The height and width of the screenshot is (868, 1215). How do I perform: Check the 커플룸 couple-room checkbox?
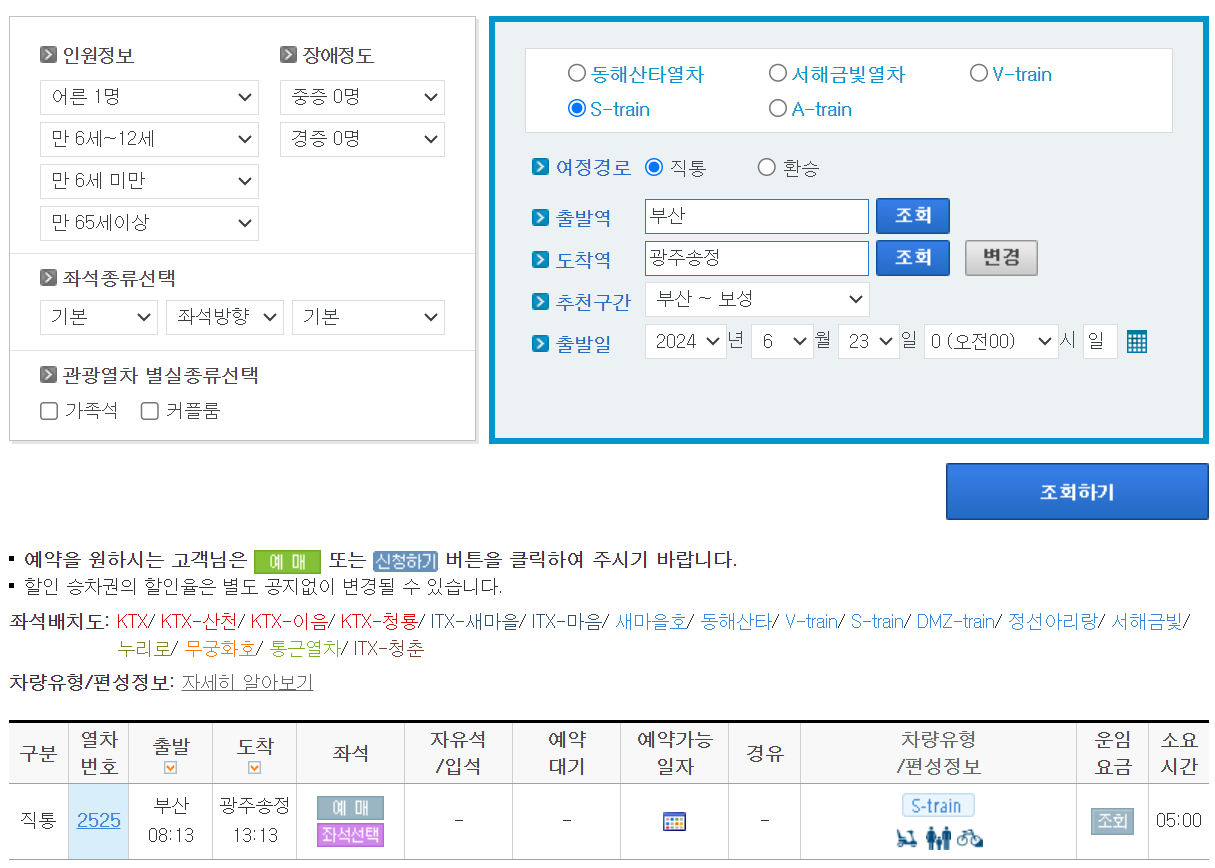(x=149, y=410)
